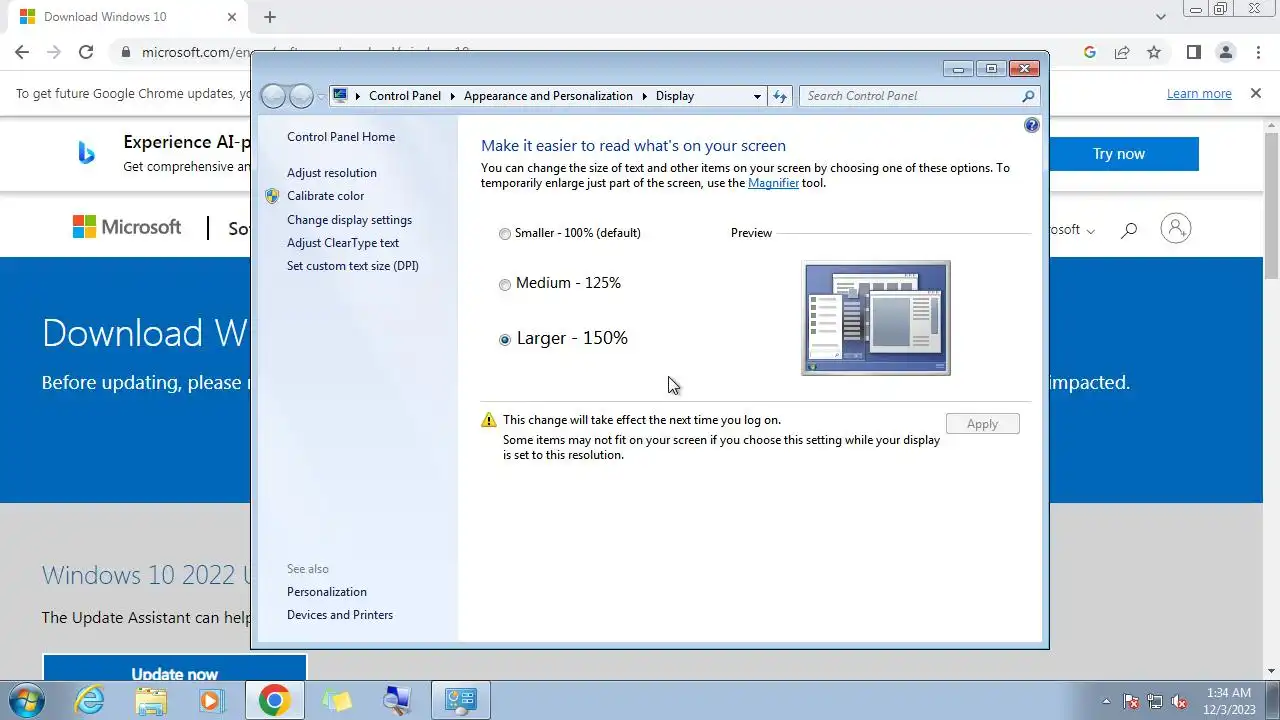Bookmark this page with star icon
Screen dimensions: 1280x720
coord(1154,52)
